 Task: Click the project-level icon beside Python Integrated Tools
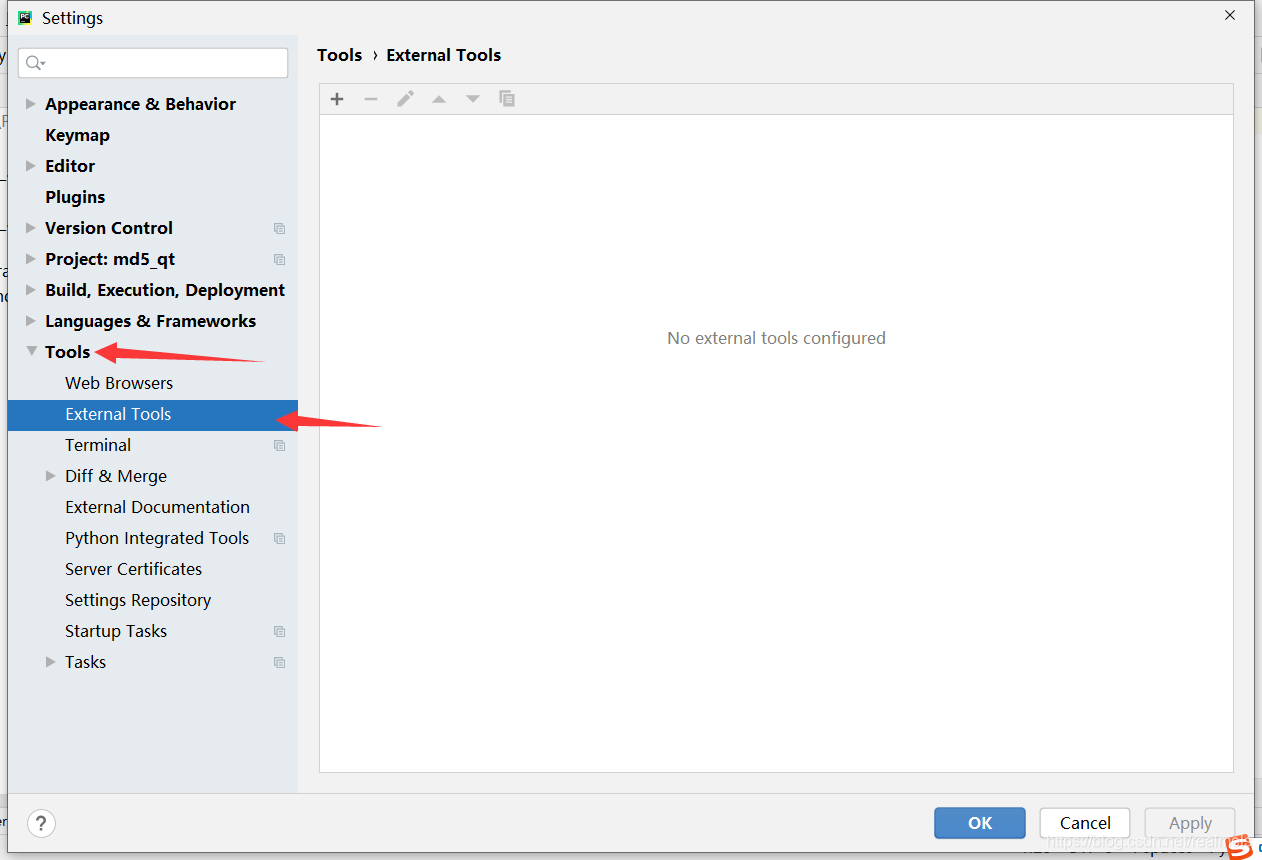tap(279, 538)
